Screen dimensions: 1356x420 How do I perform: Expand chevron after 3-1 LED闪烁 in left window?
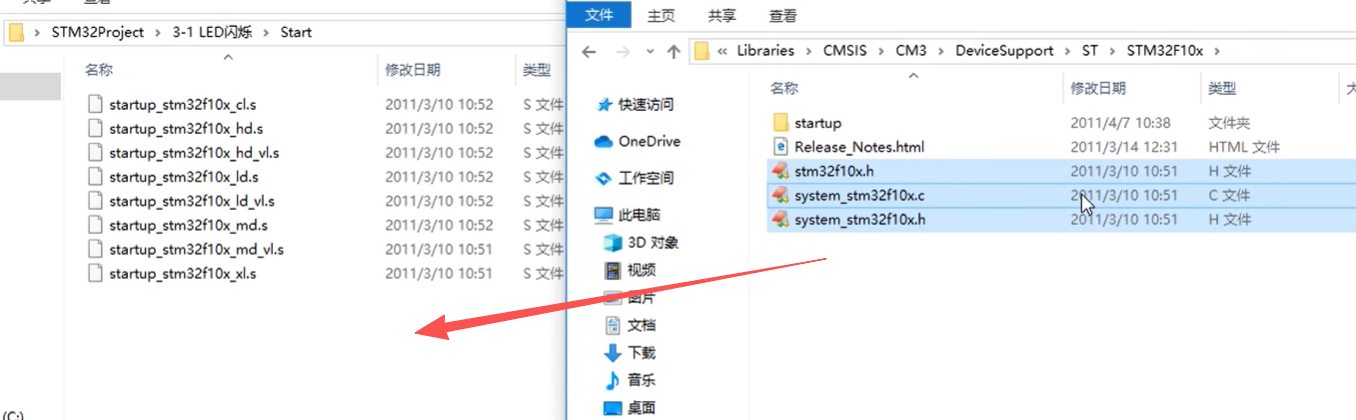[266, 32]
